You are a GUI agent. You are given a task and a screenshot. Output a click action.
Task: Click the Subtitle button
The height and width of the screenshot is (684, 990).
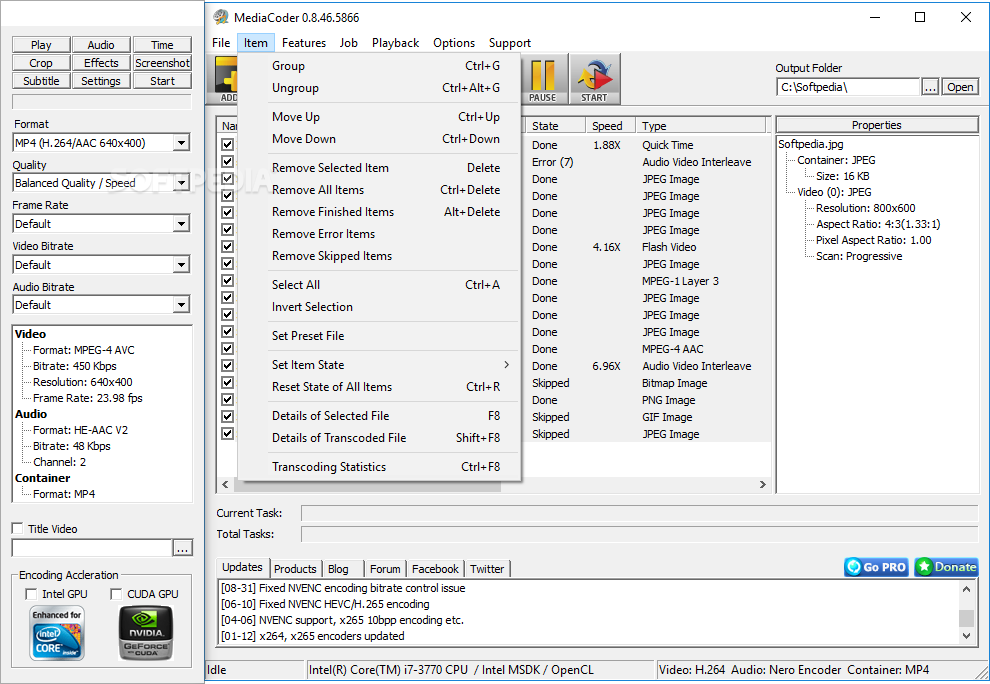coord(41,81)
